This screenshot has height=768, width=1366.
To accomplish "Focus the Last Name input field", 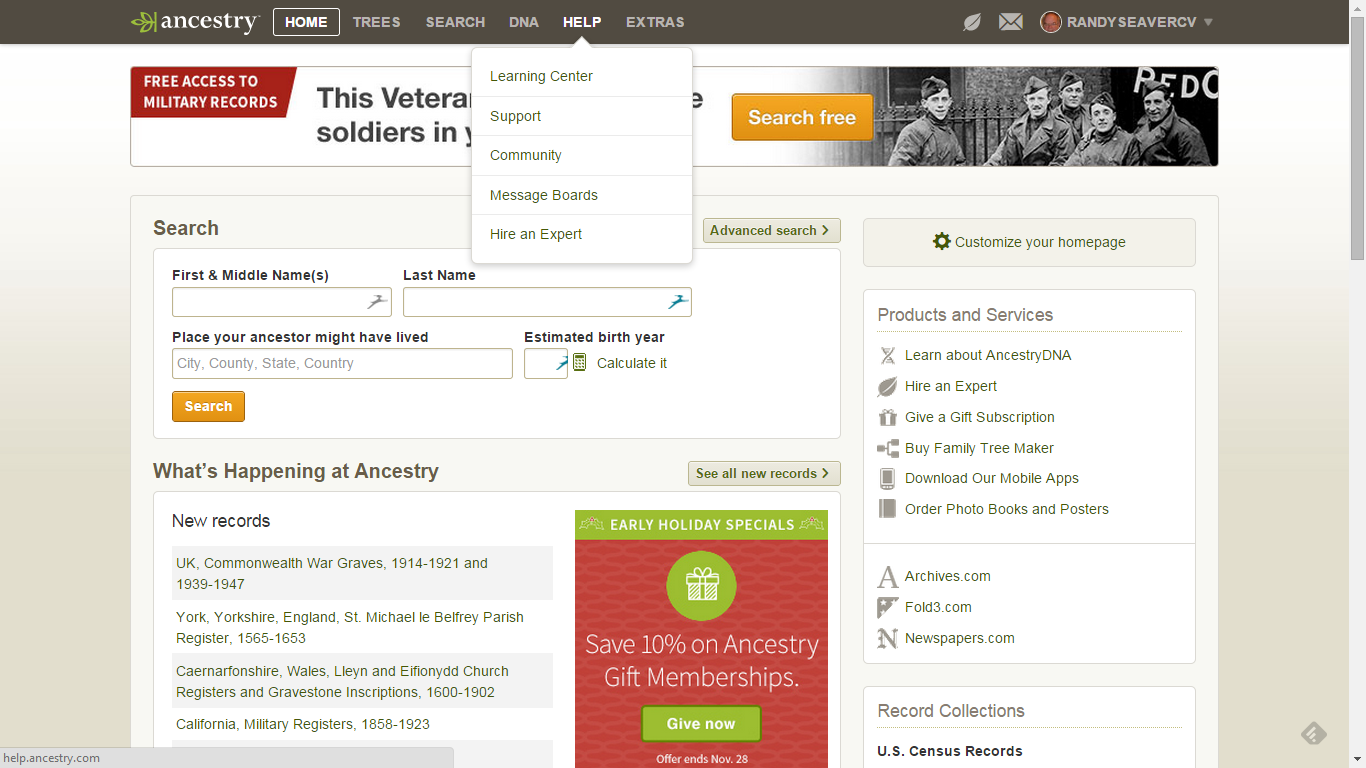I will pos(547,302).
